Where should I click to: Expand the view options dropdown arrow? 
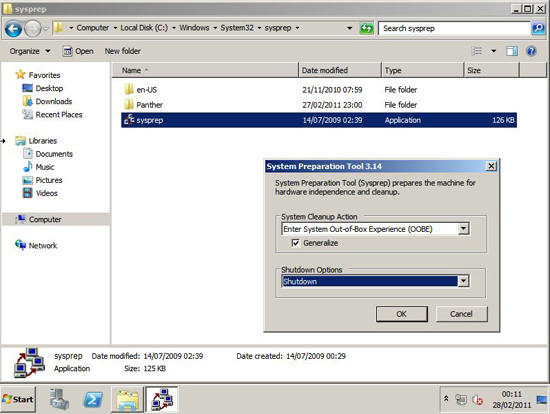pyautogui.click(x=494, y=51)
